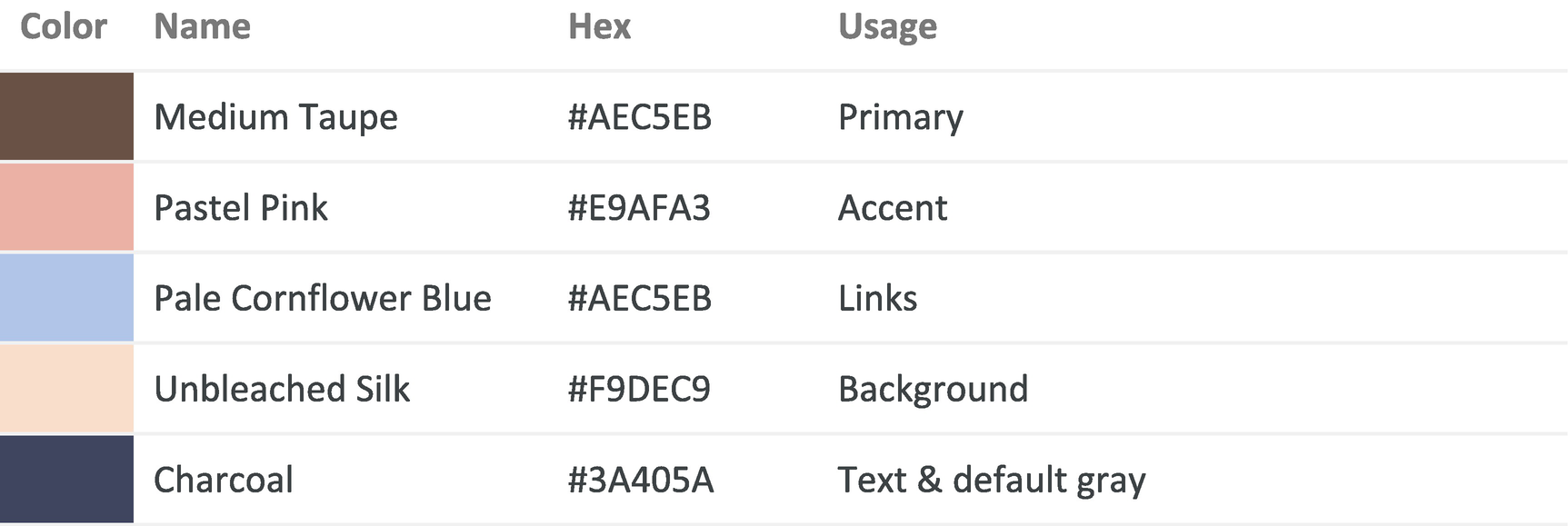1568x526 pixels.
Task: Click the Hex column header
Action: (x=599, y=27)
